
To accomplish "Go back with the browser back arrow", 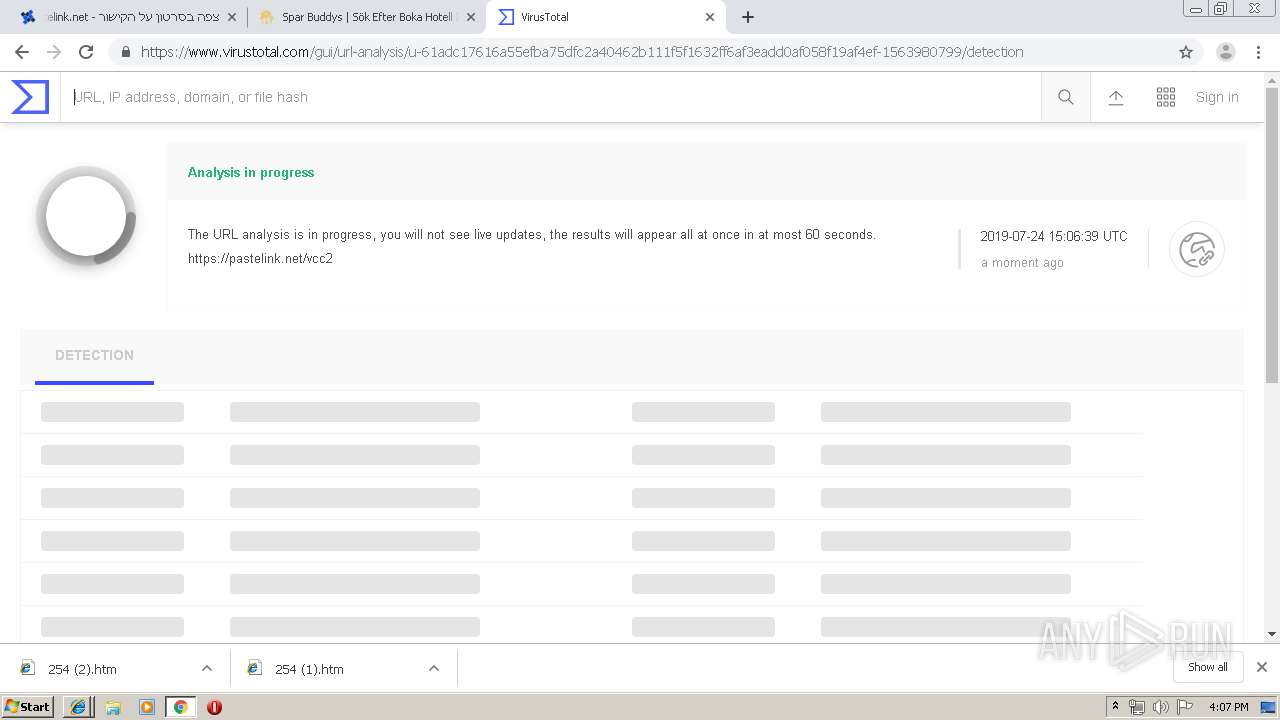I will (22, 52).
